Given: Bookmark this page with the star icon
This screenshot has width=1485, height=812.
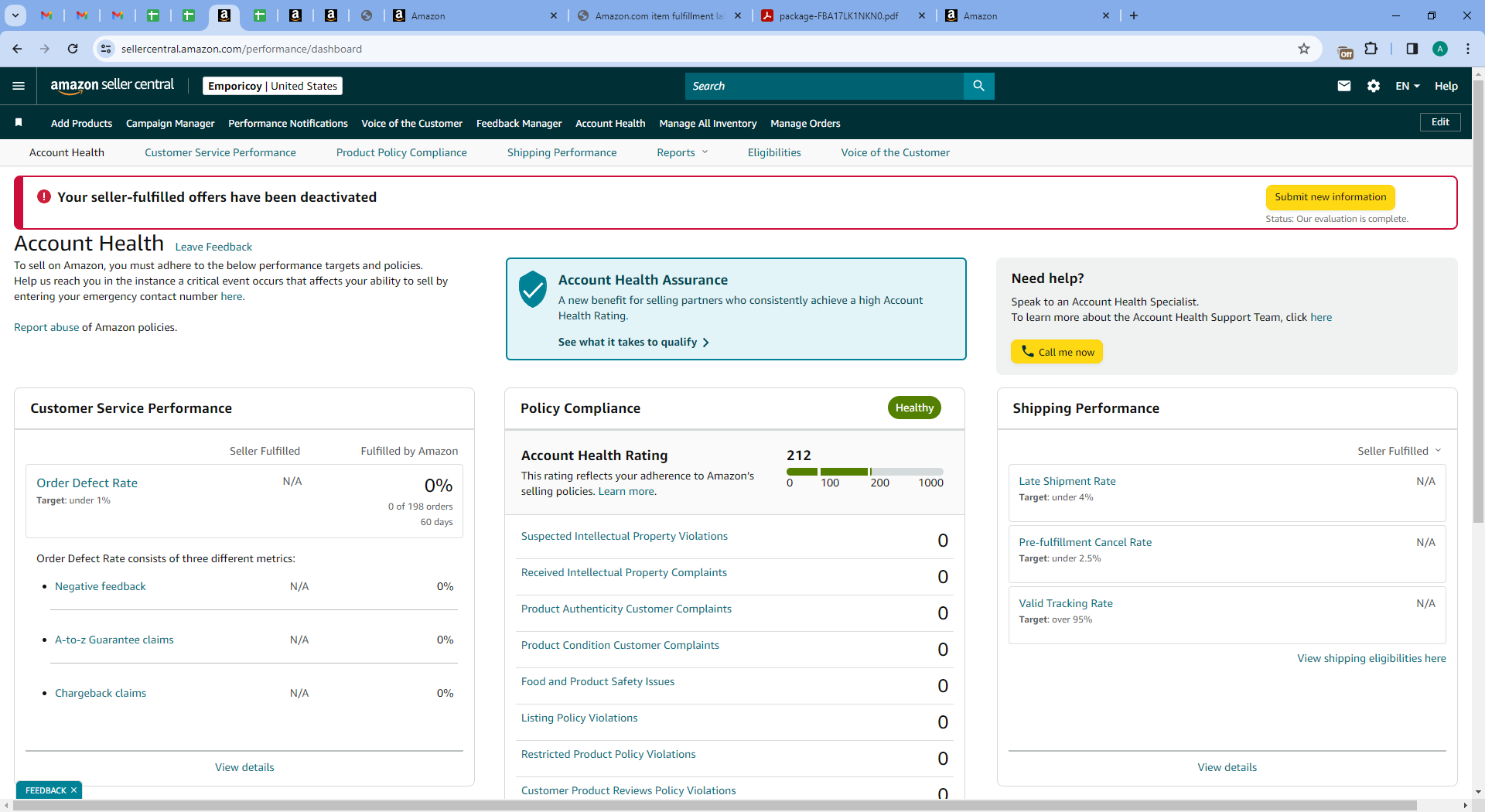Looking at the screenshot, I should click(1304, 49).
